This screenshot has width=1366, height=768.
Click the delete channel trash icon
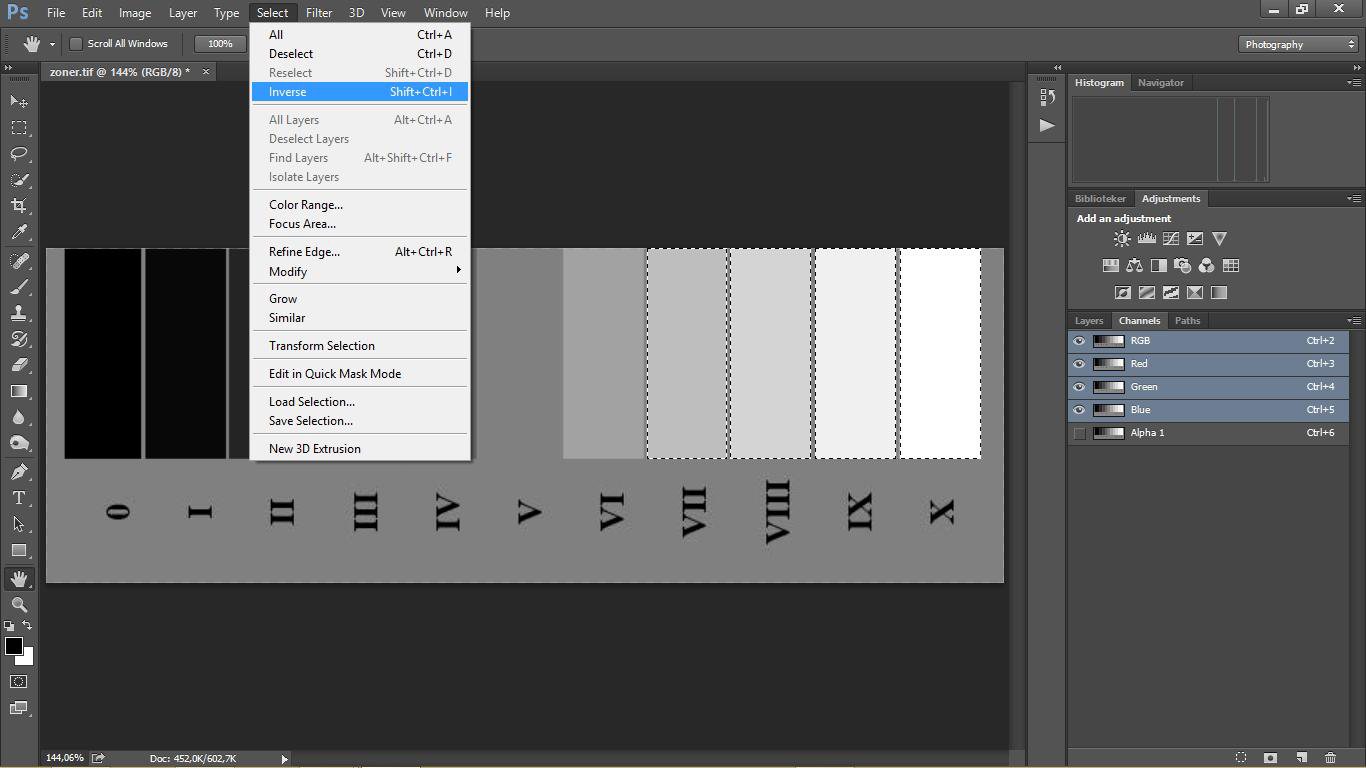[x=1330, y=758]
